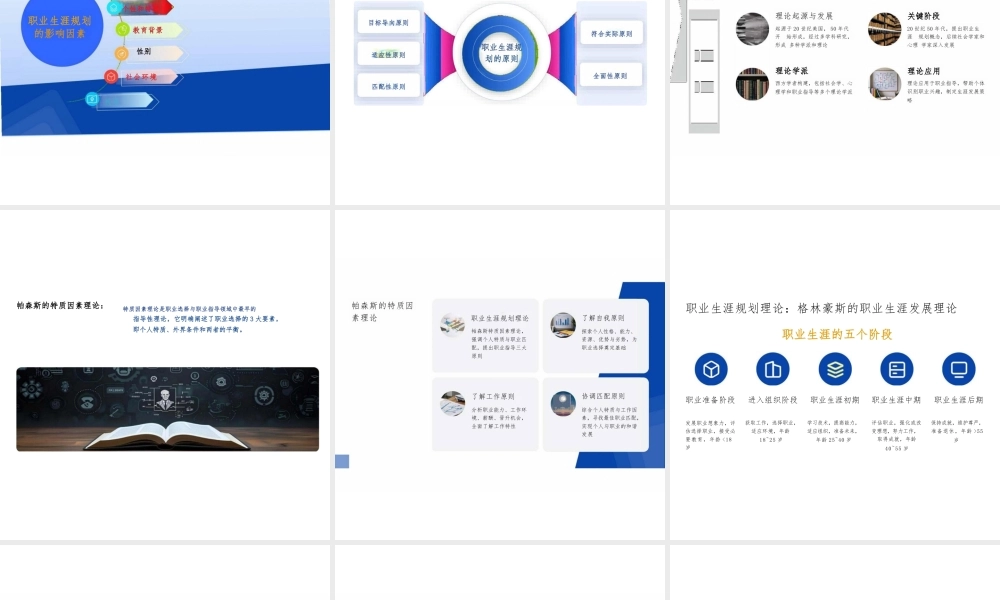The image size is (1000, 600).
Task: Click the round image in 了解工作原则 card
Action: [x=452, y=404]
